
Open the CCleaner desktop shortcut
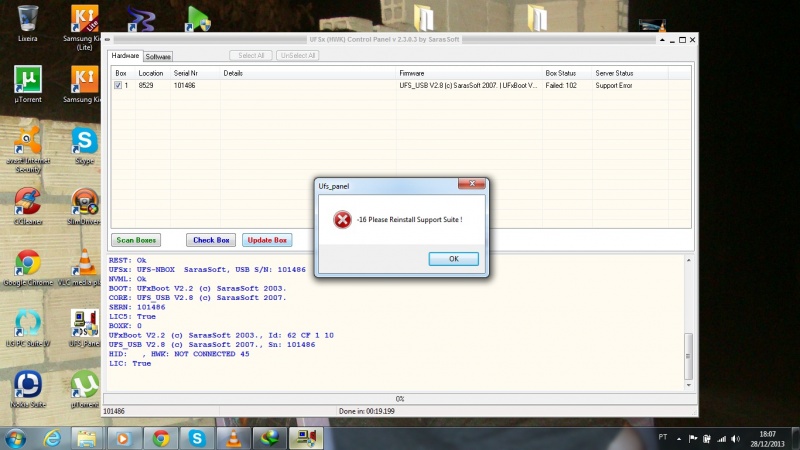tap(28, 201)
